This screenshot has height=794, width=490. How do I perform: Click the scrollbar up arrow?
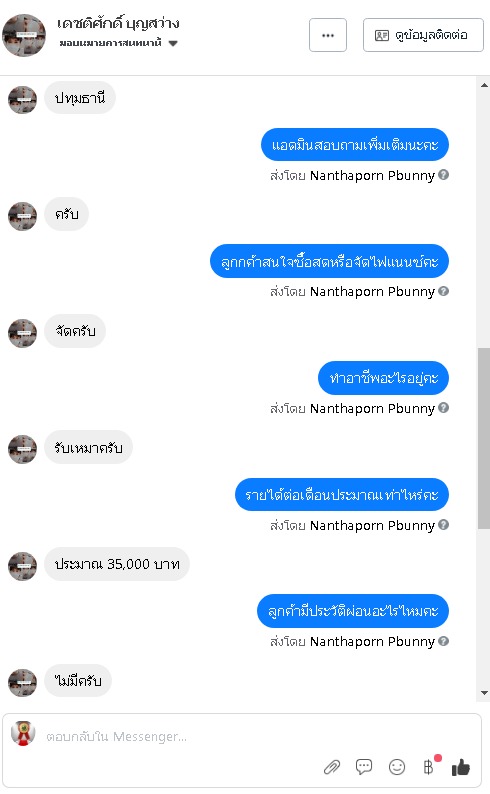pyautogui.click(x=484, y=85)
